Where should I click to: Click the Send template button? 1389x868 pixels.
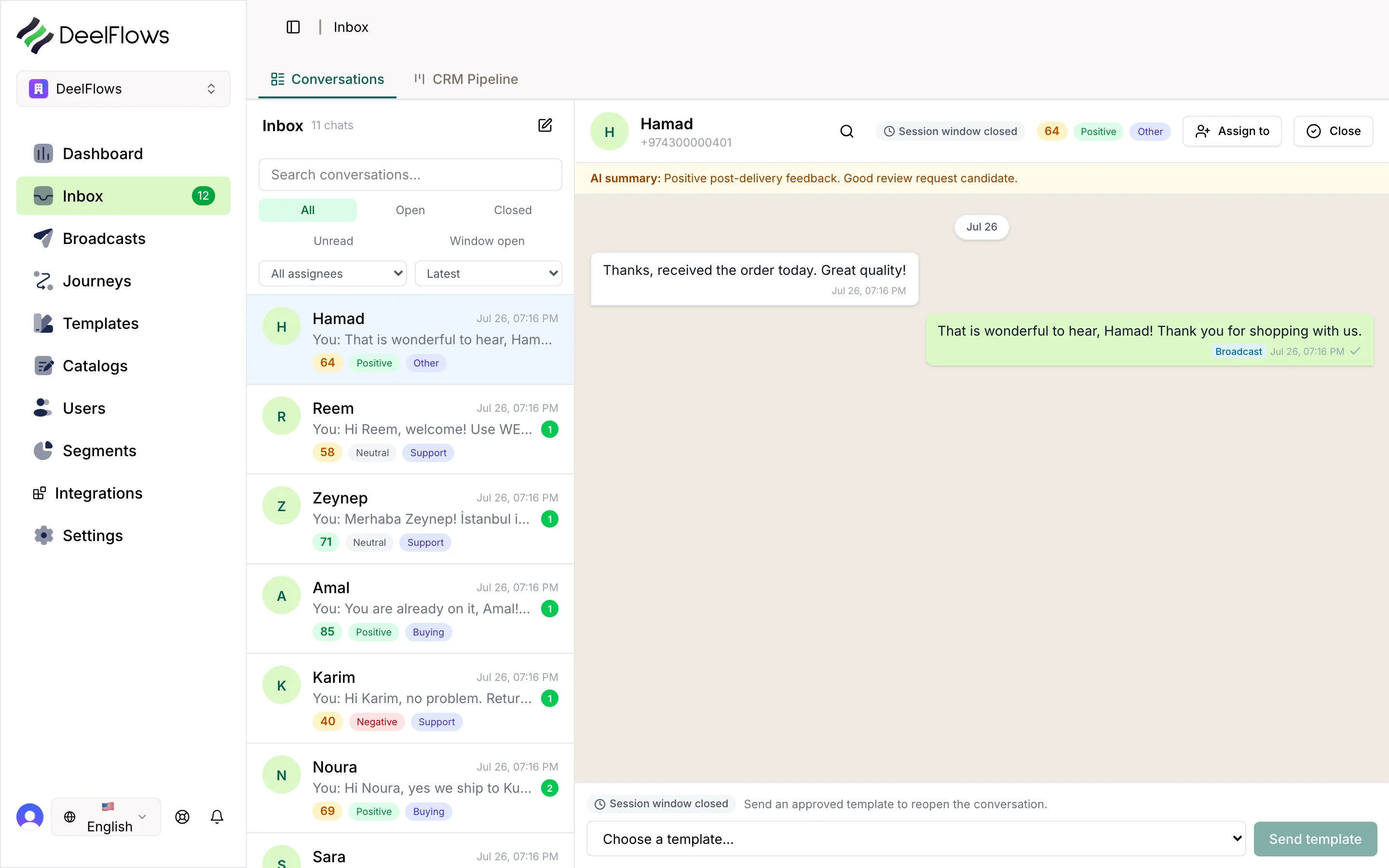pos(1315,839)
